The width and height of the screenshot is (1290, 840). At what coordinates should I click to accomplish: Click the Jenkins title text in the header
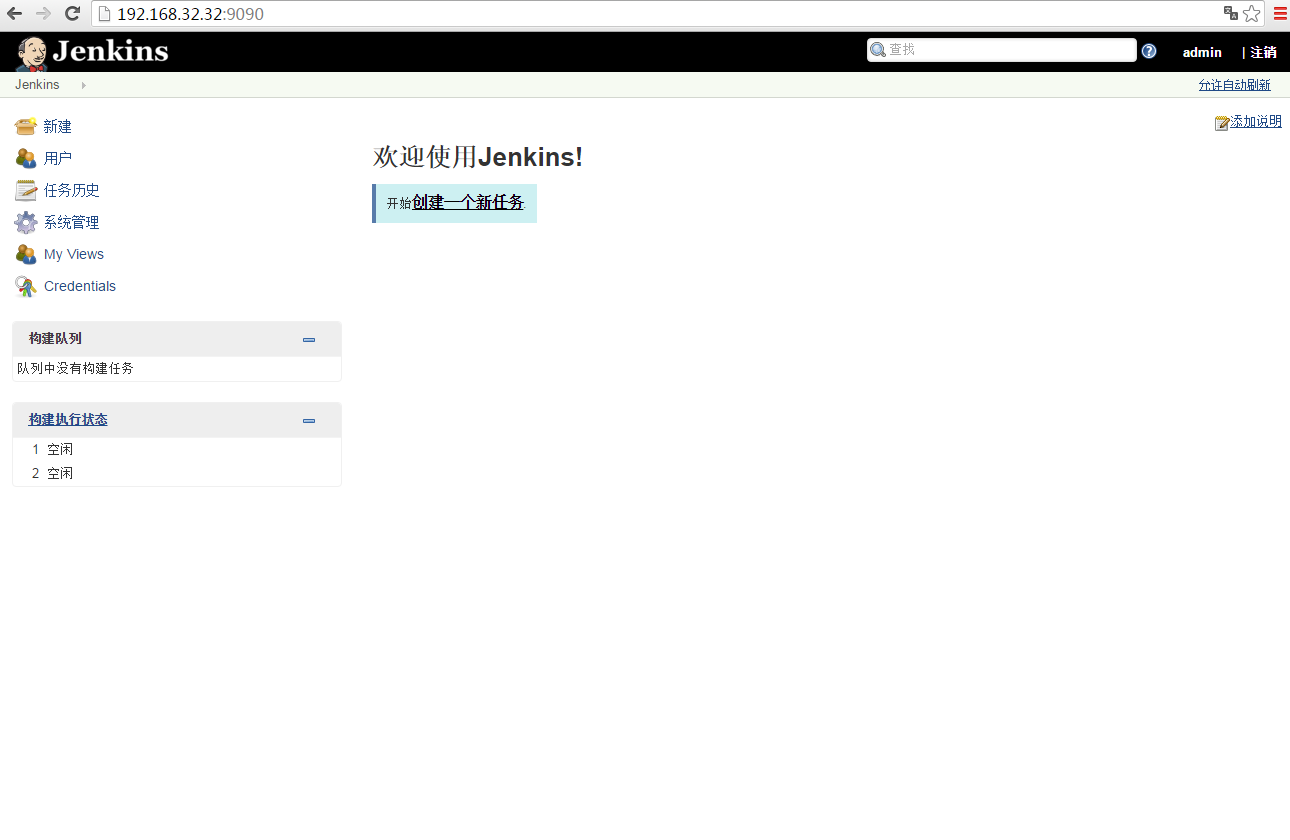click(110, 51)
